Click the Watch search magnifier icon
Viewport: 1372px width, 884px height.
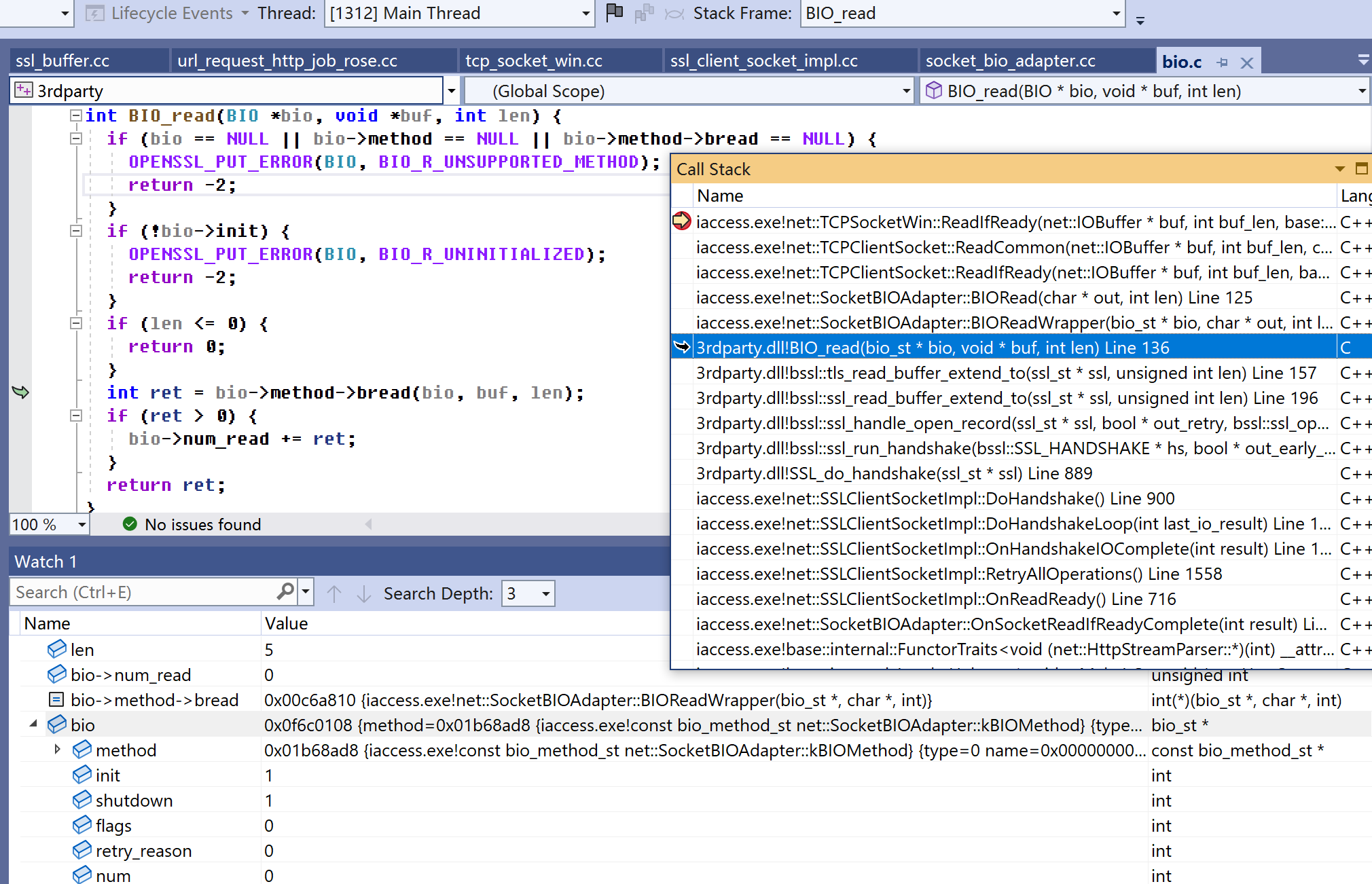point(286,592)
